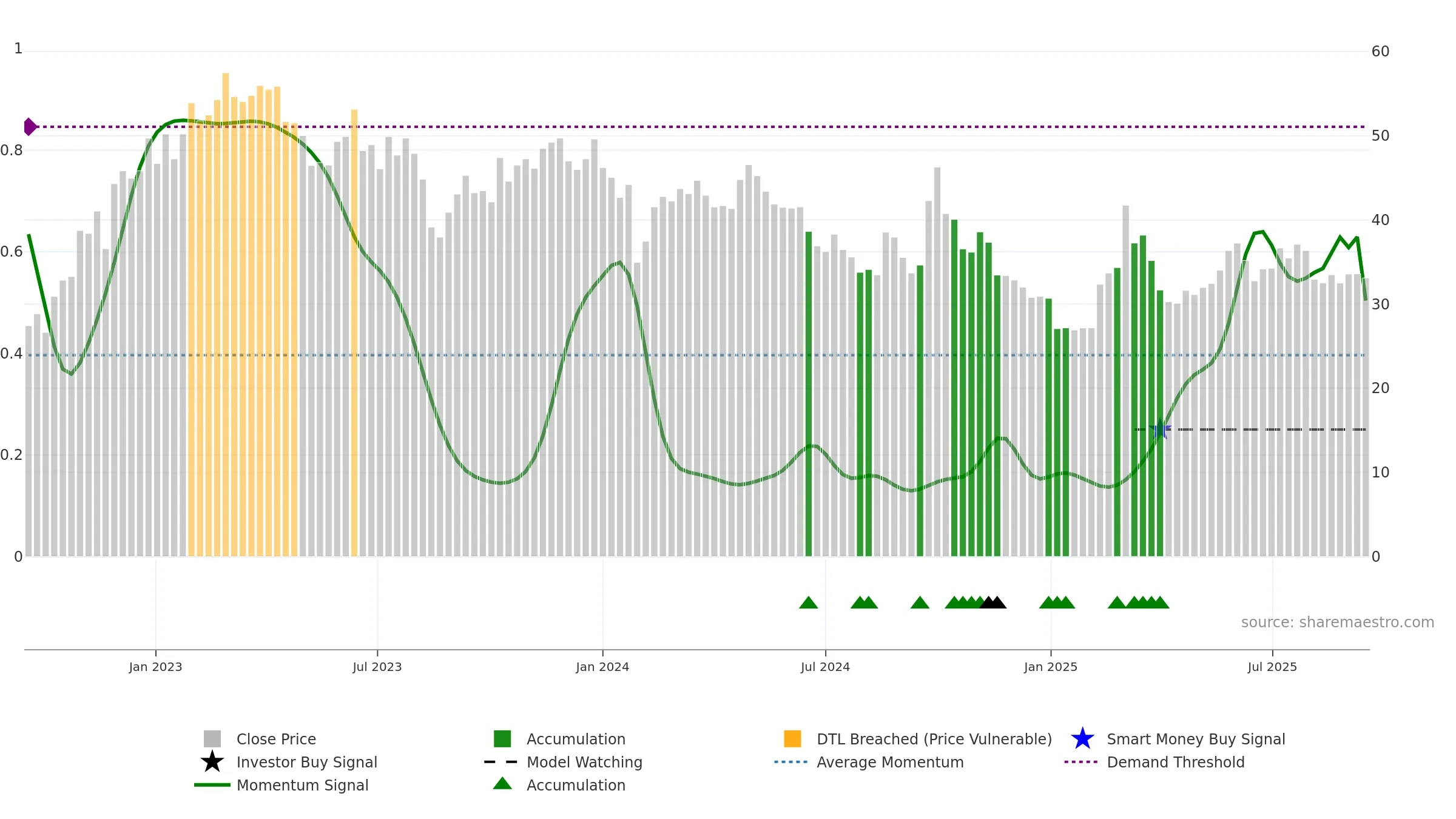Toggle the Momentum Signal legend entry
Viewport: 1456px width, 819px height.
281,785
